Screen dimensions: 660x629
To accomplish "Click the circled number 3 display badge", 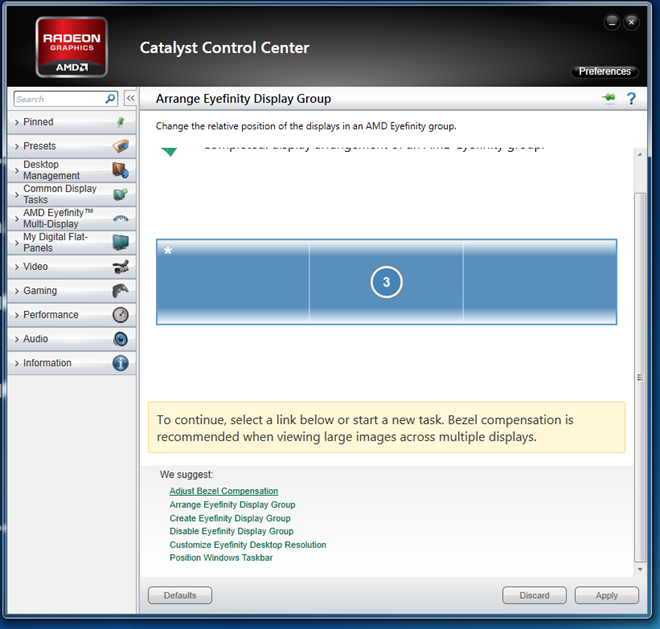I will click(x=386, y=282).
